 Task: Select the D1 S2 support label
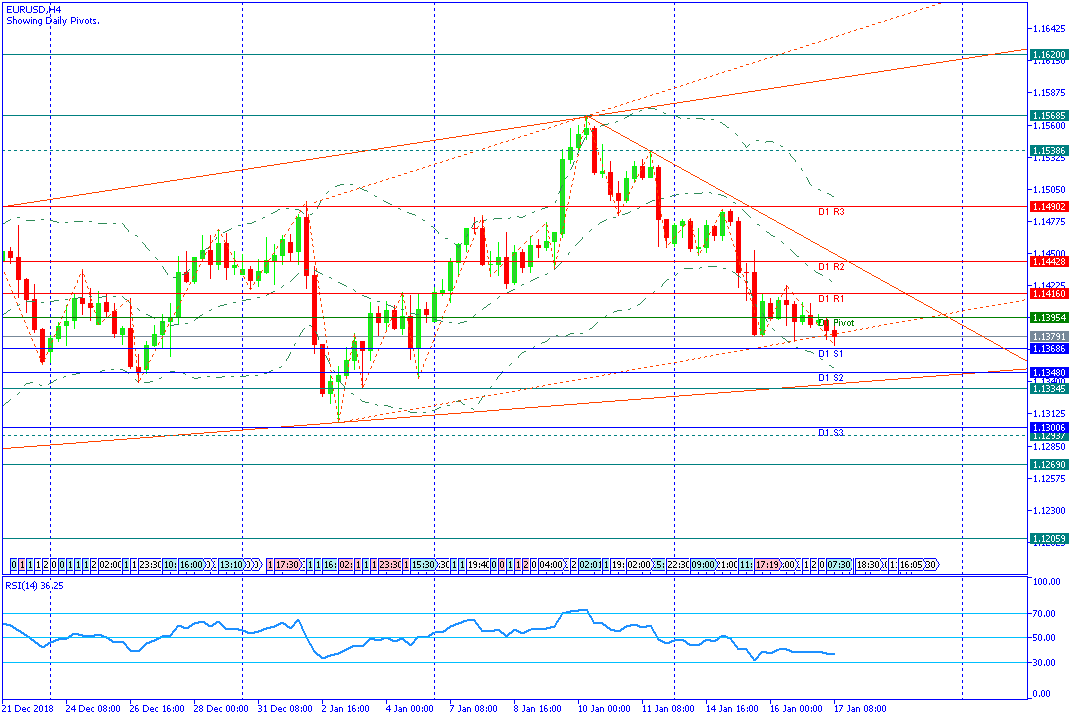click(x=831, y=378)
